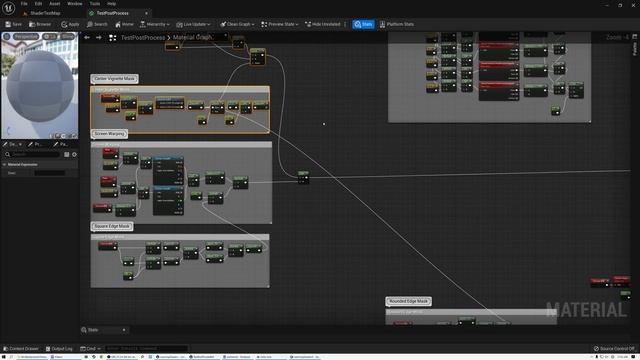Click the Material Graph breadcrumb
Screen dimensions: 640x360
[x=192, y=37]
